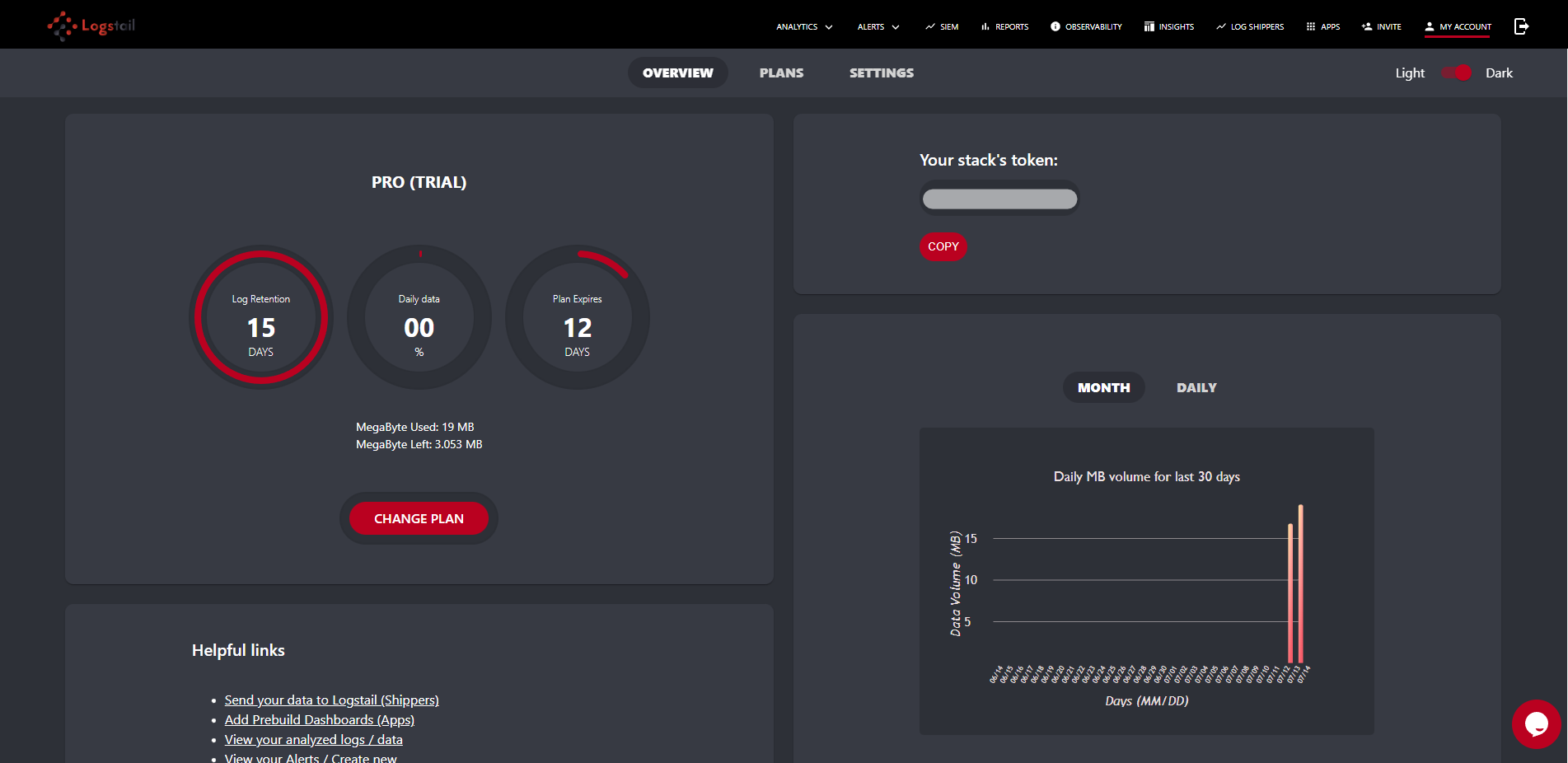Open View your Alerts / Create new link
The image size is (1568, 763).
[311, 758]
